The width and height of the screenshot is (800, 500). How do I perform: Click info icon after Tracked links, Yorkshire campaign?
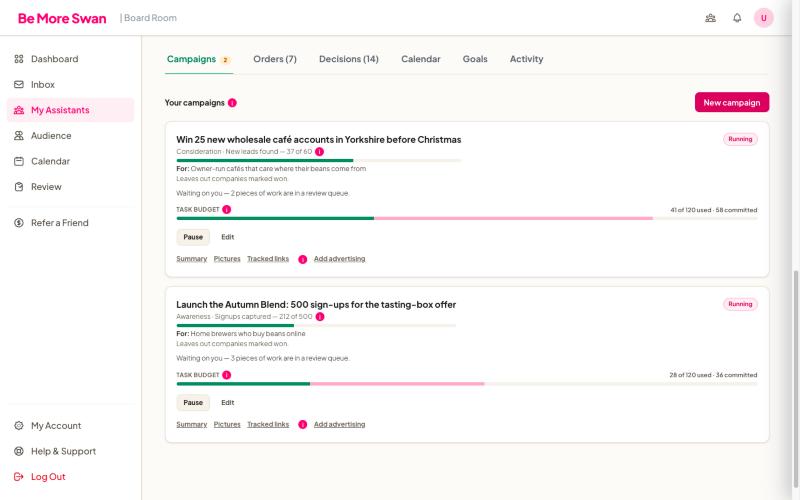(x=303, y=259)
